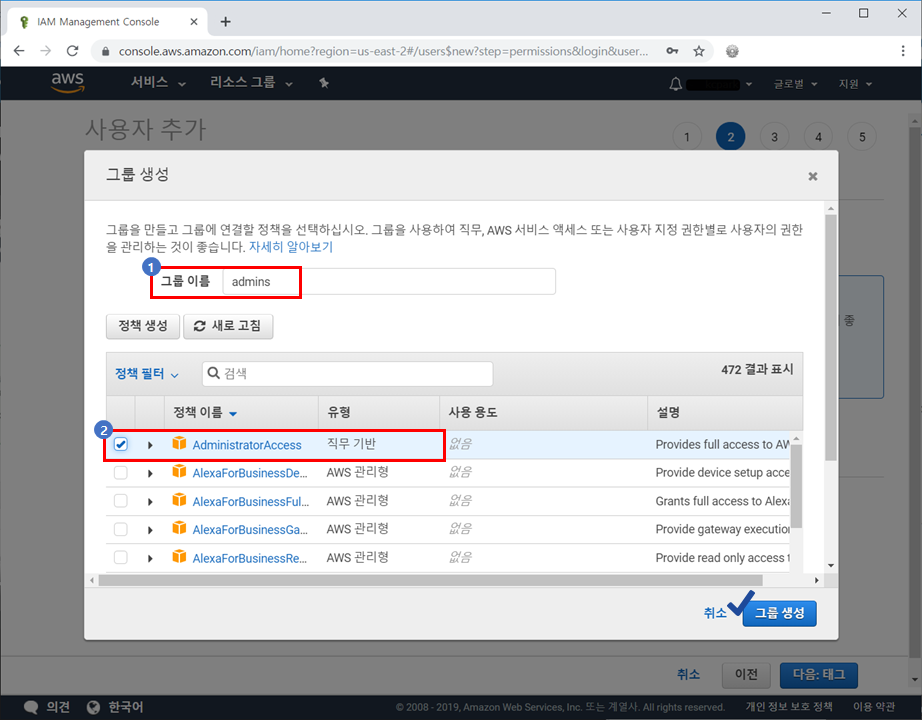Viewport: 922px width, 720px height.
Task: Go back in browser history
Action: (19, 51)
